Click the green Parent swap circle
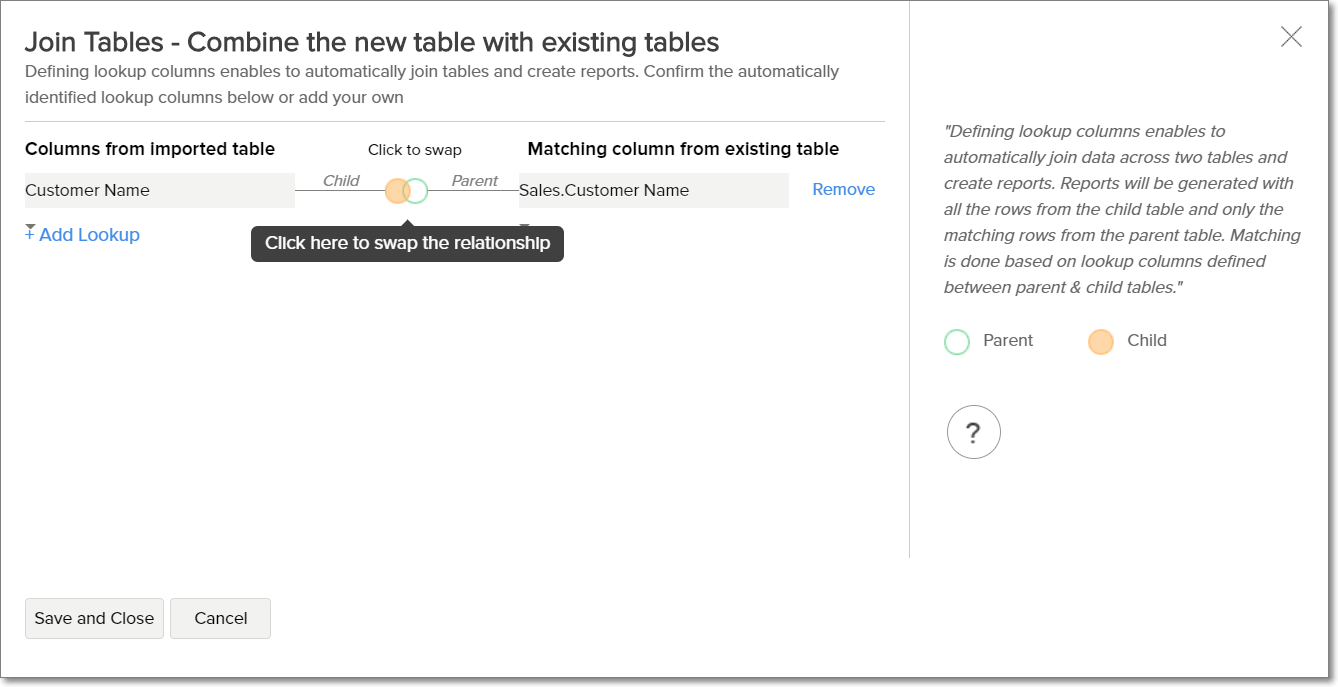 click(418, 191)
